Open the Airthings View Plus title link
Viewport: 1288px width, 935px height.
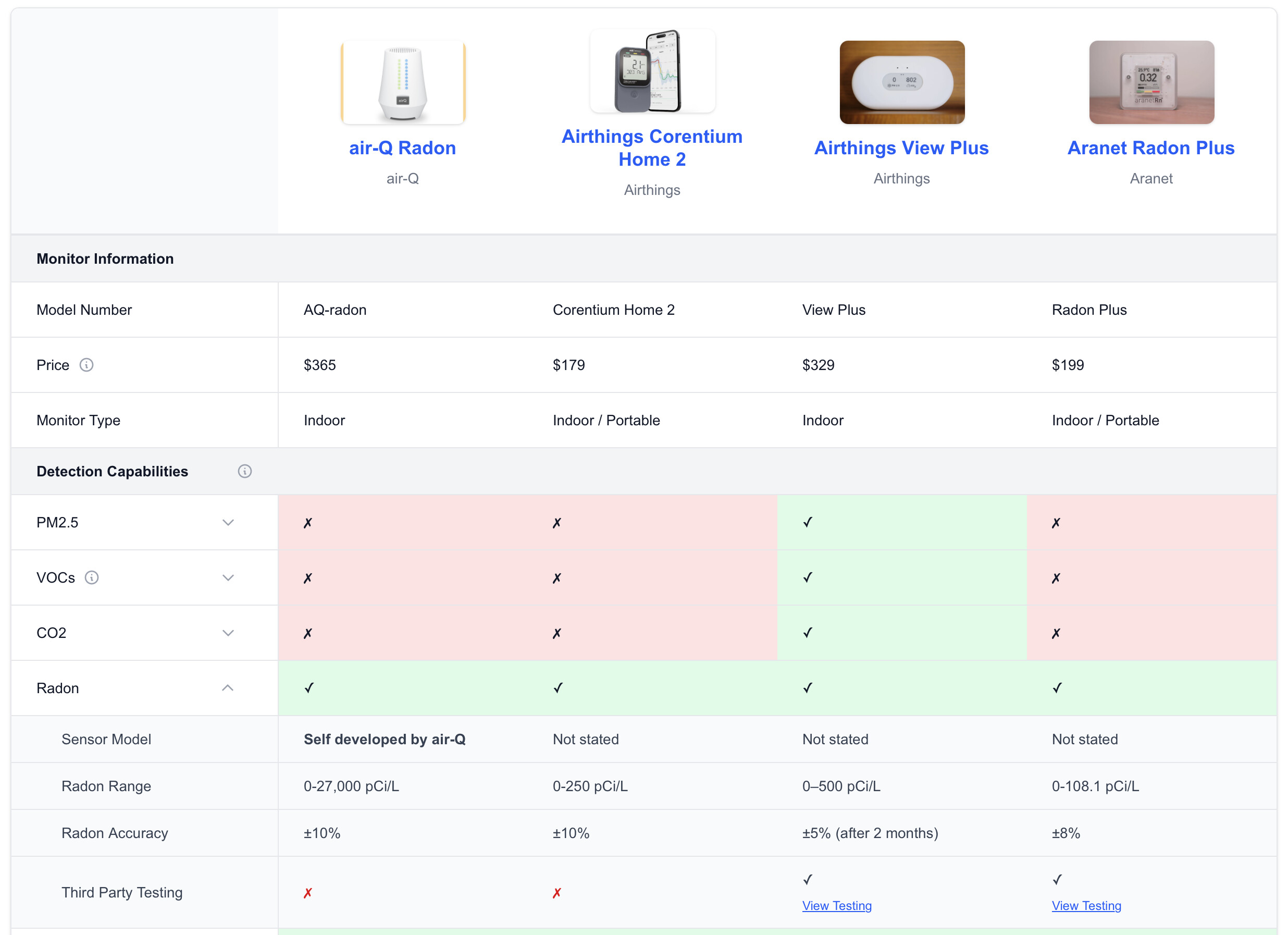coord(901,147)
